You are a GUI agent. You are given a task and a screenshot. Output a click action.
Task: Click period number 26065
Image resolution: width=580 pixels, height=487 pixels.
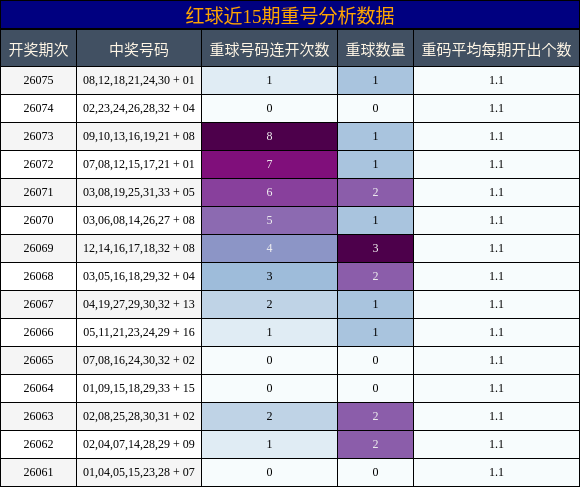pyautogui.click(x=38, y=360)
